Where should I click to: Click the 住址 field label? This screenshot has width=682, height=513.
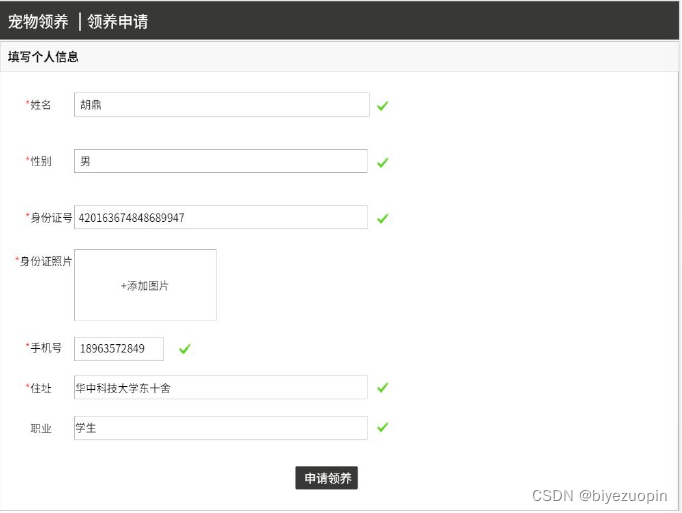pyautogui.click(x=40, y=388)
